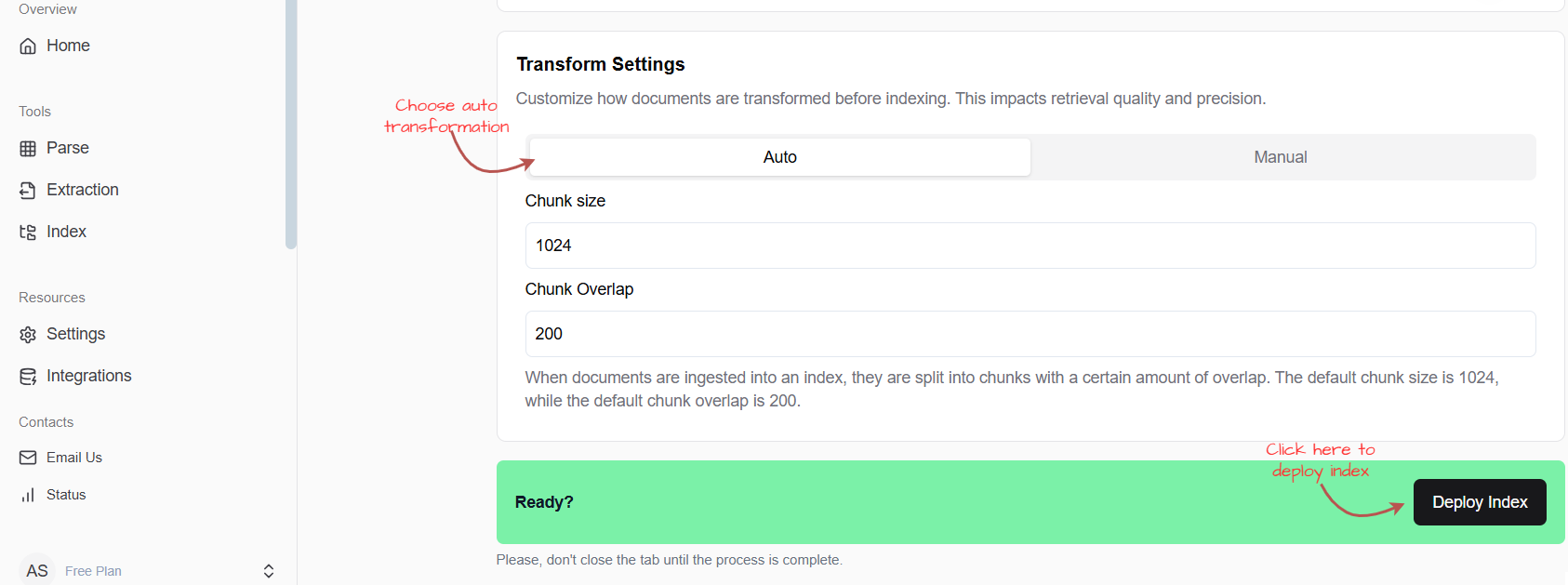Viewport: 1568px width, 585px height.
Task: Open Settings via the gear icon
Action: (x=28, y=333)
